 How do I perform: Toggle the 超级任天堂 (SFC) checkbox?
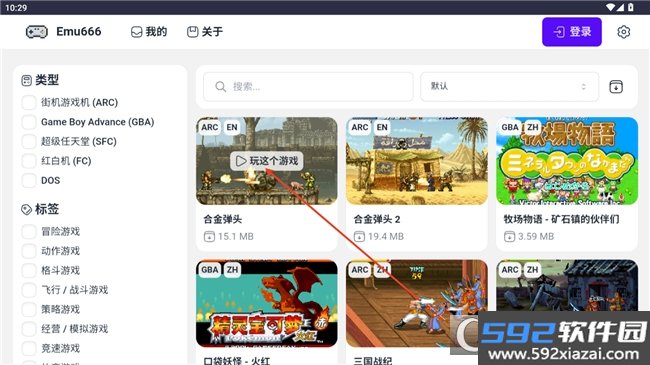(x=29, y=141)
